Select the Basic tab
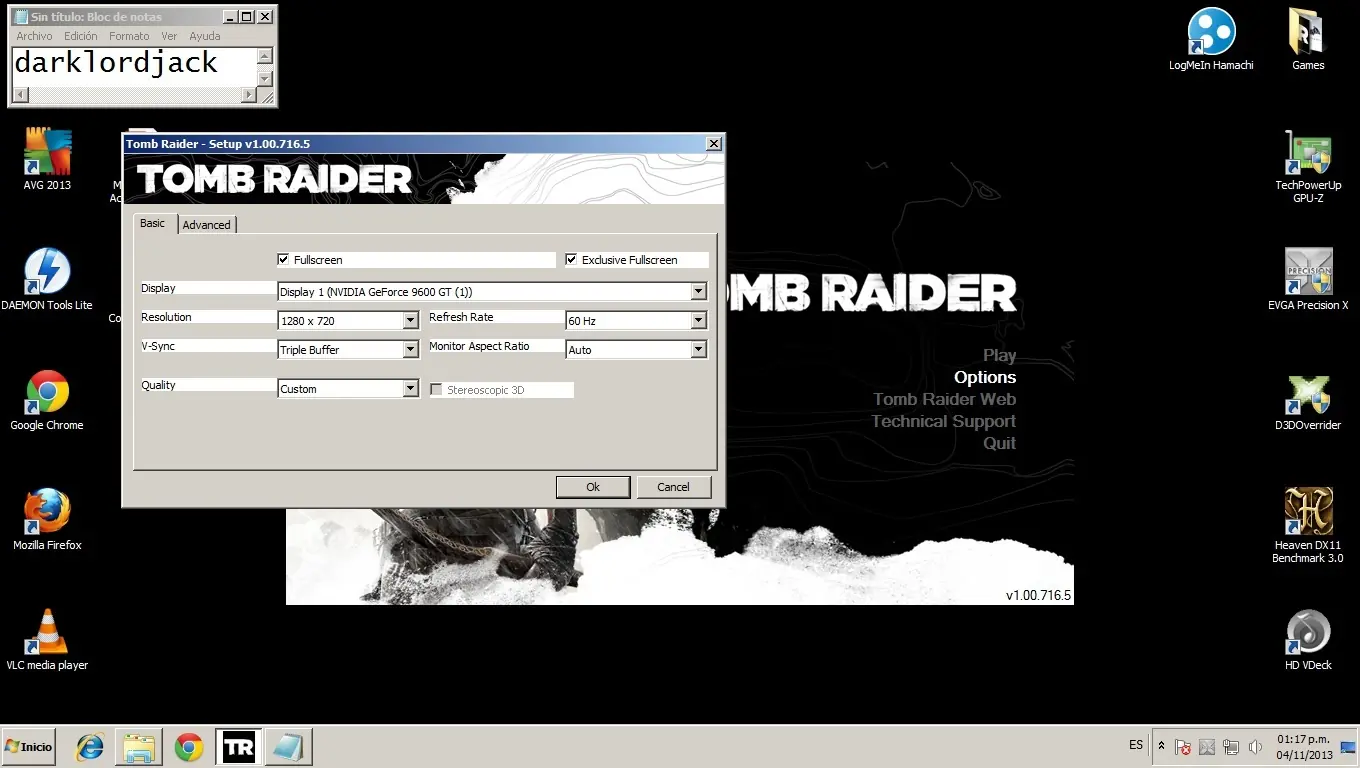The width and height of the screenshot is (1360, 768). pyautogui.click(x=153, y=223)
